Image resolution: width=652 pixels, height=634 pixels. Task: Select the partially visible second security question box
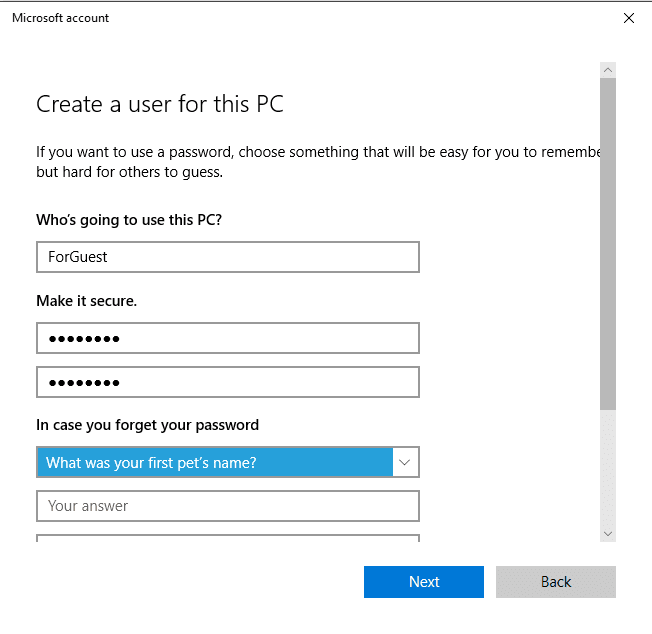click(x=228, y=538)
